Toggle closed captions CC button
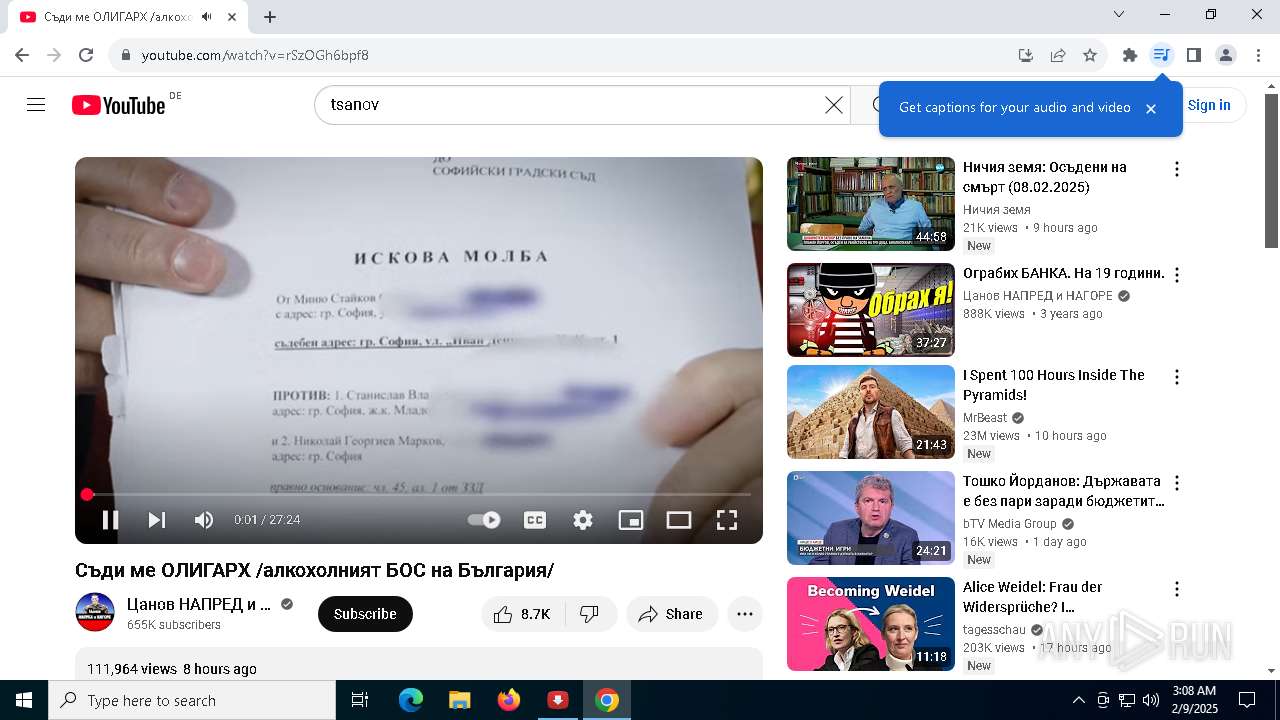 535,520
